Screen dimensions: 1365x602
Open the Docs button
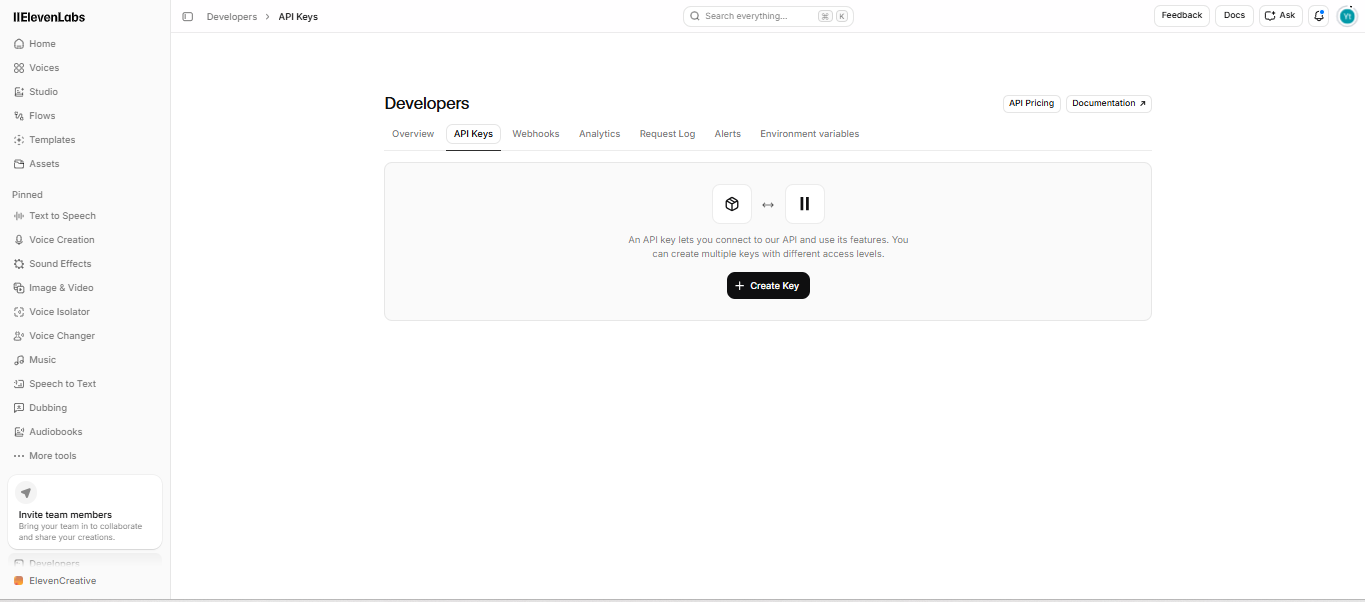1234,16
